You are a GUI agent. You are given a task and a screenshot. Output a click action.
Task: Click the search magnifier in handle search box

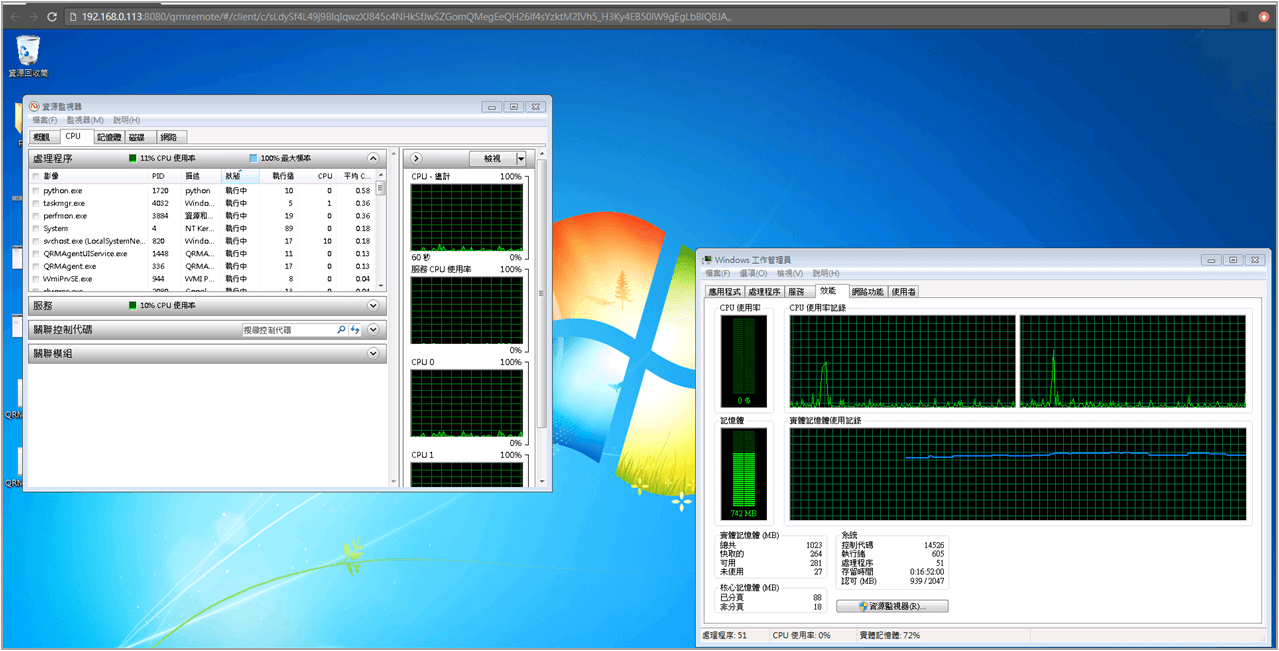tap(341, 329)
